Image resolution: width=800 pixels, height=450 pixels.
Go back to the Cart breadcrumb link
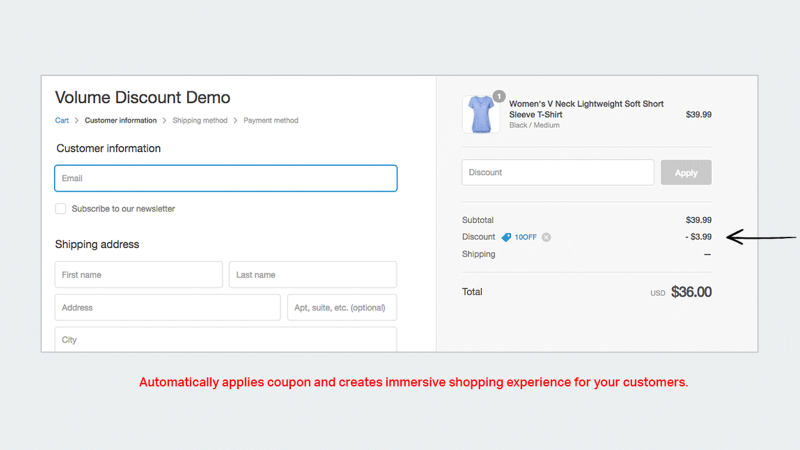[x=62, y=120]
